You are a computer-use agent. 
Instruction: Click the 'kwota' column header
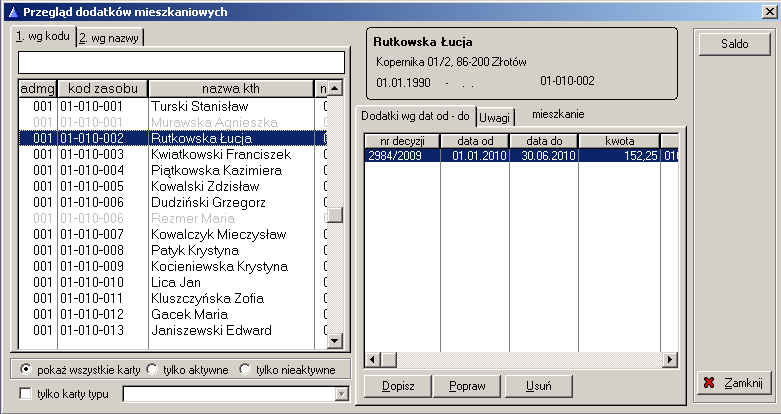[x=620, y=141]
